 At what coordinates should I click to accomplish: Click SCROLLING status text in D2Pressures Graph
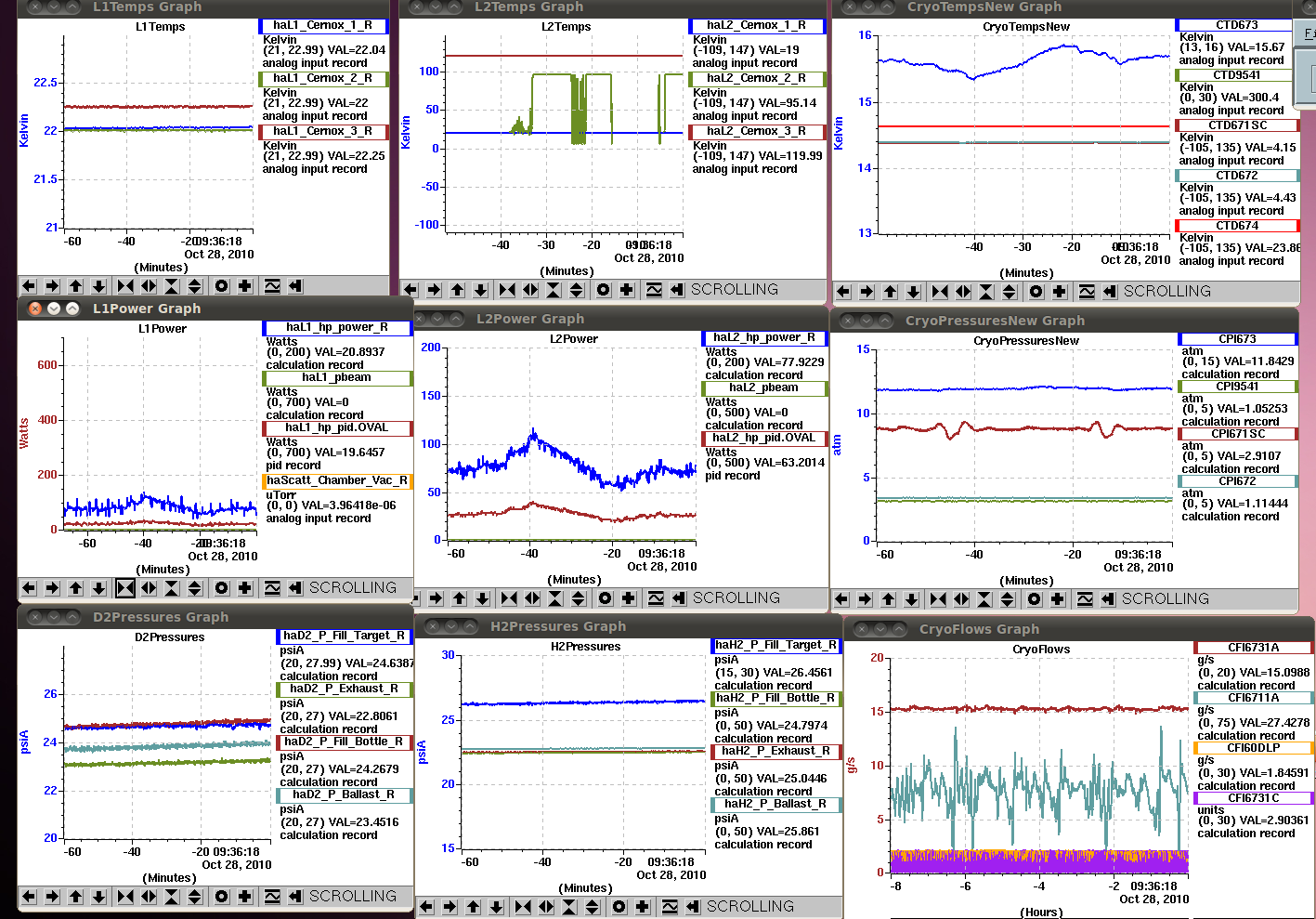click(x=353, y=897)
